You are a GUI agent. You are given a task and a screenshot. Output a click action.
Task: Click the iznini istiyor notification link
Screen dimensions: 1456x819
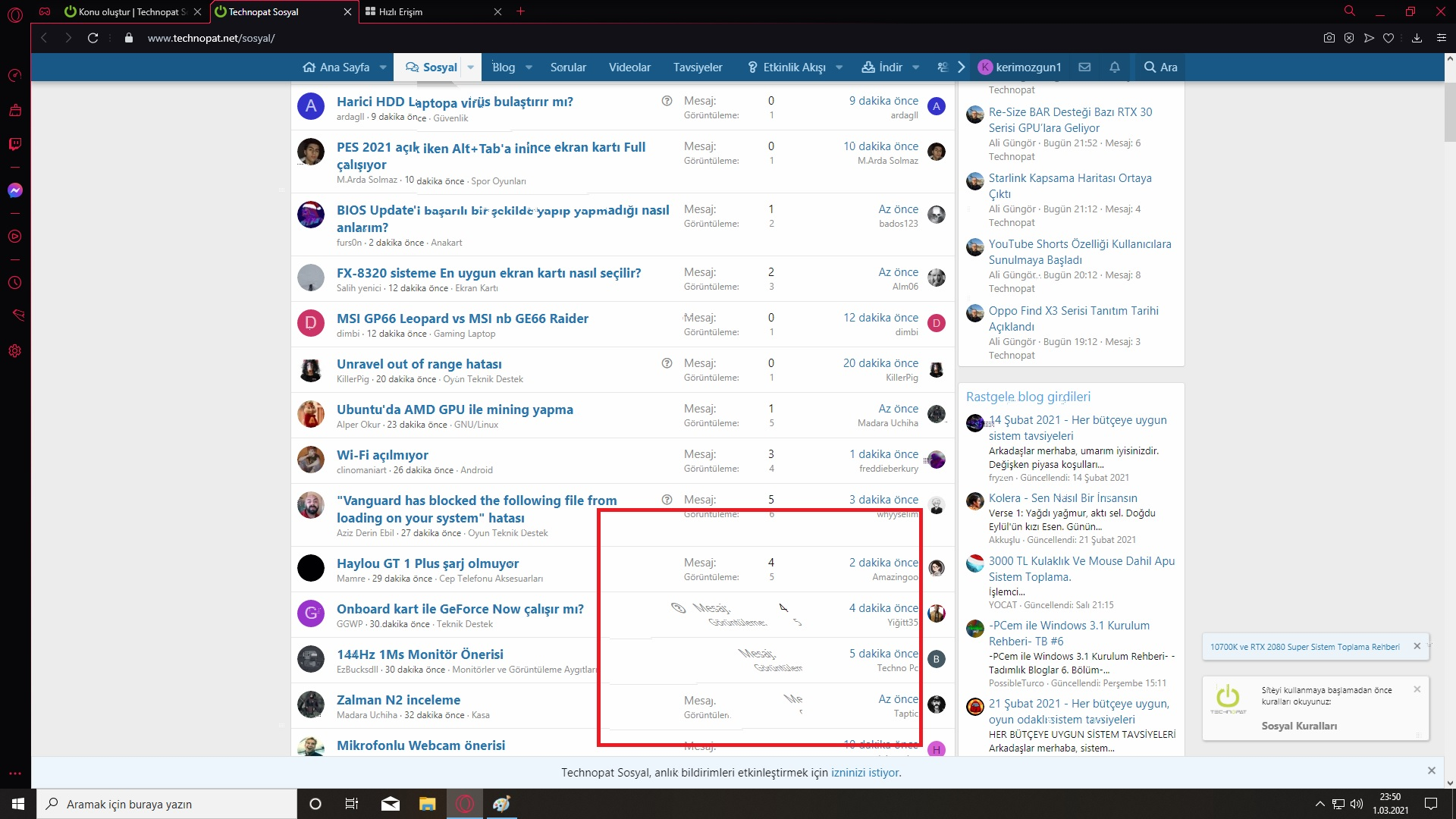(x=865, y=772)
